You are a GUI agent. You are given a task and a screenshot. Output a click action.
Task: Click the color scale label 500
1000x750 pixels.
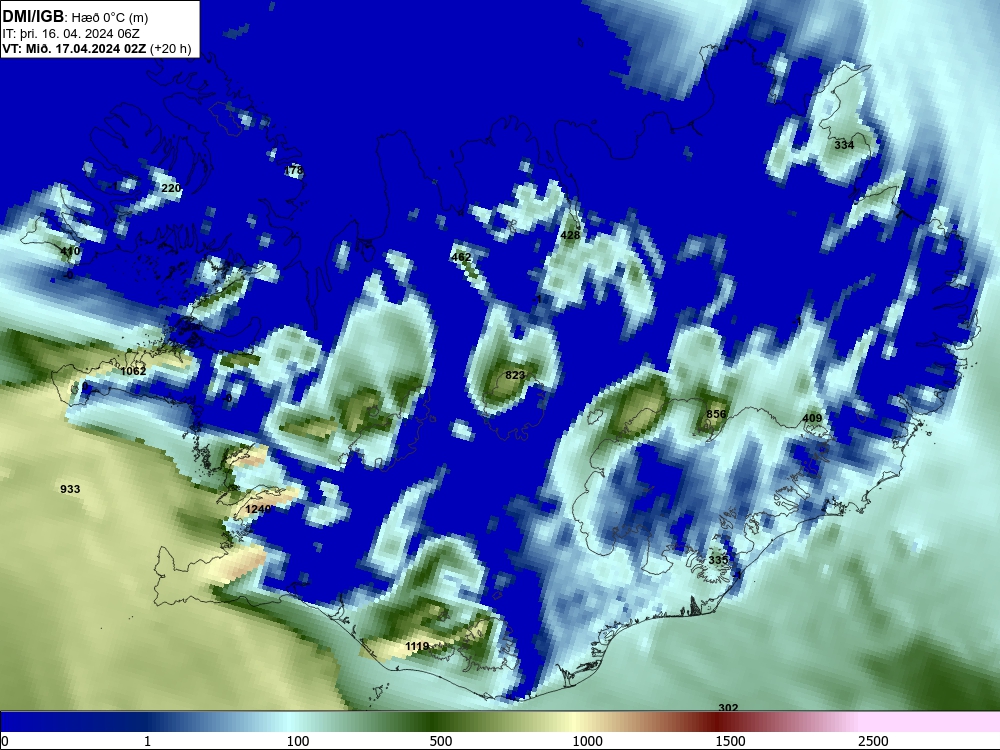(x=441, y=741)
